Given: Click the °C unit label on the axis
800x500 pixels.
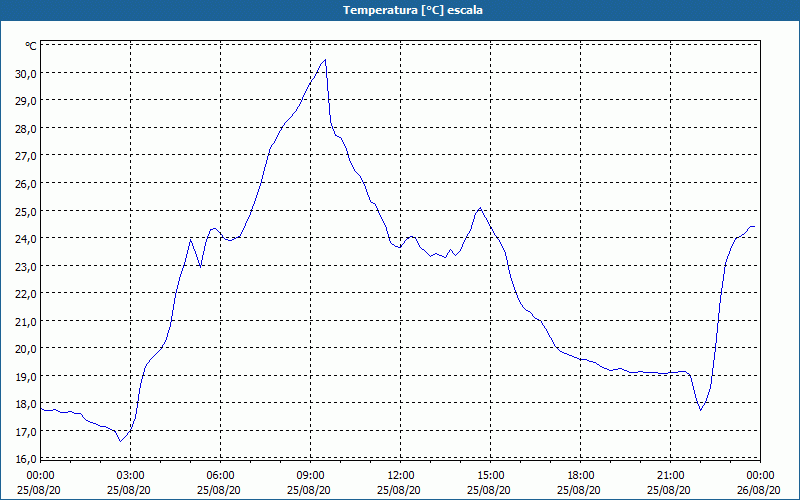Looking at the screenshot, I should point(31,46).
